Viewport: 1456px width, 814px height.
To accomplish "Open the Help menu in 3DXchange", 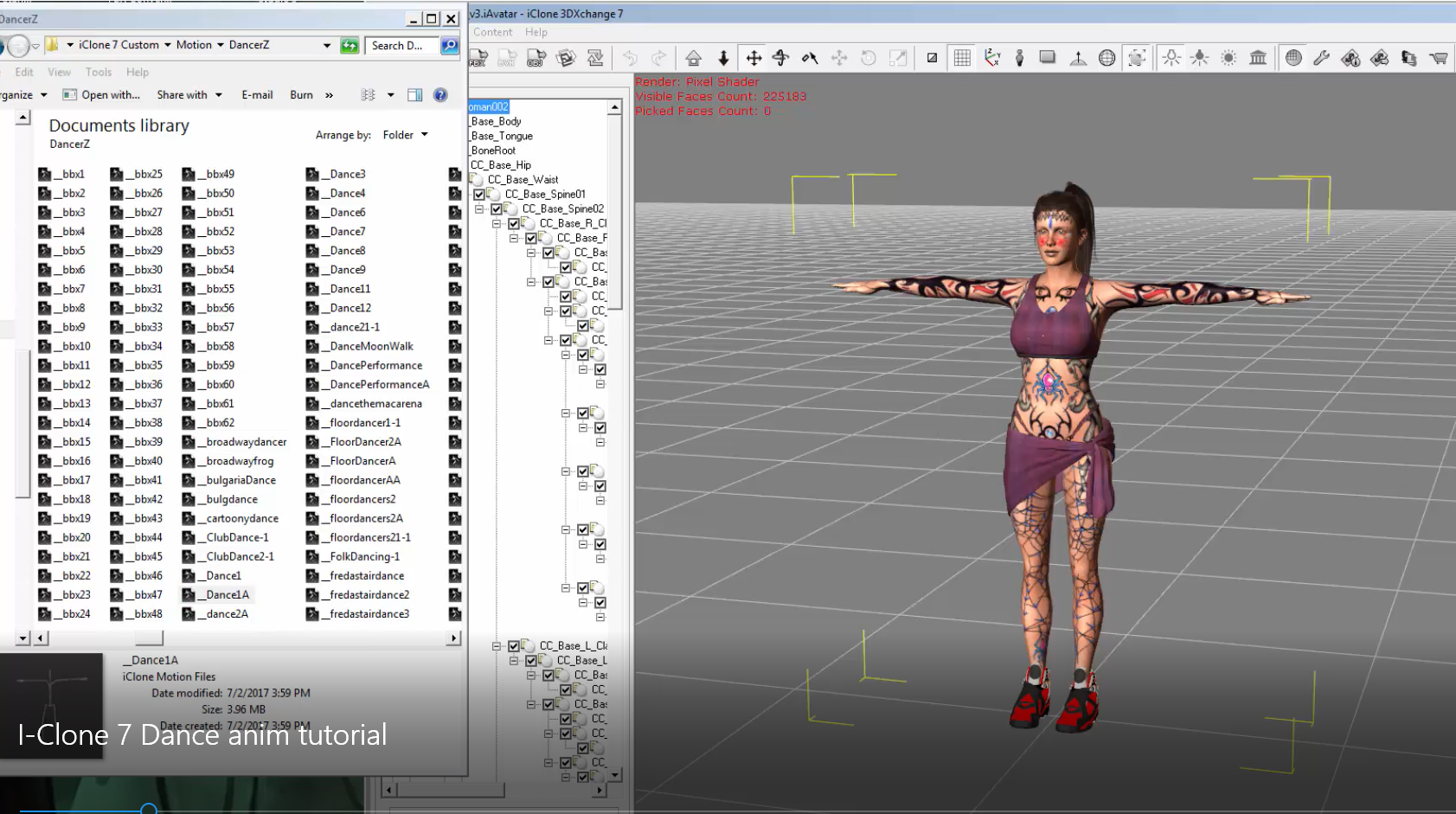I will 536,32.
